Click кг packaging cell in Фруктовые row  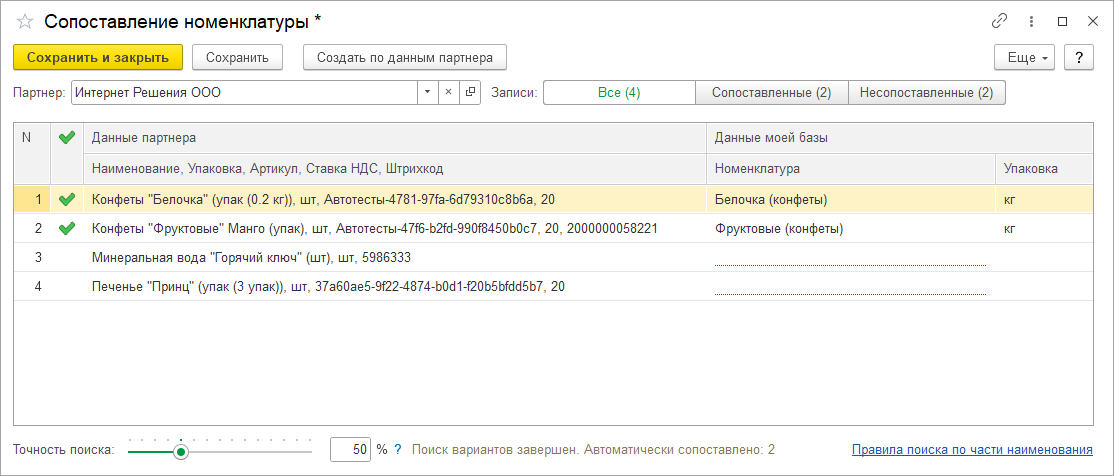pos(1044,229)
